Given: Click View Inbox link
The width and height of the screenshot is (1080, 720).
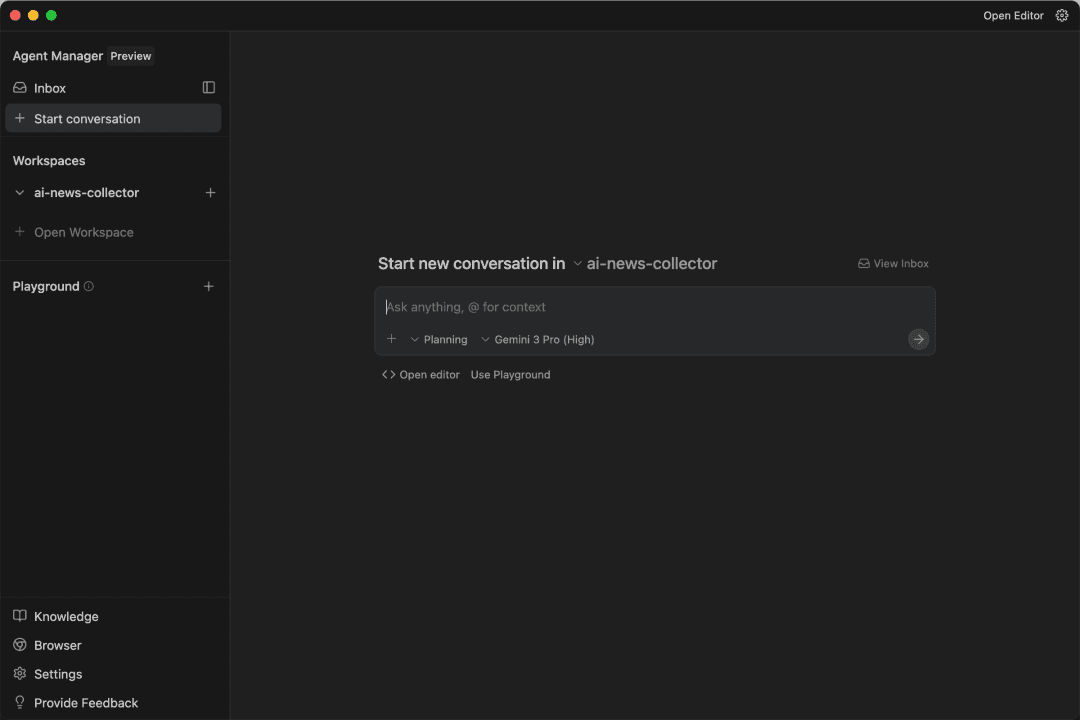Looking at the screenshot, I should click(893, 264).
